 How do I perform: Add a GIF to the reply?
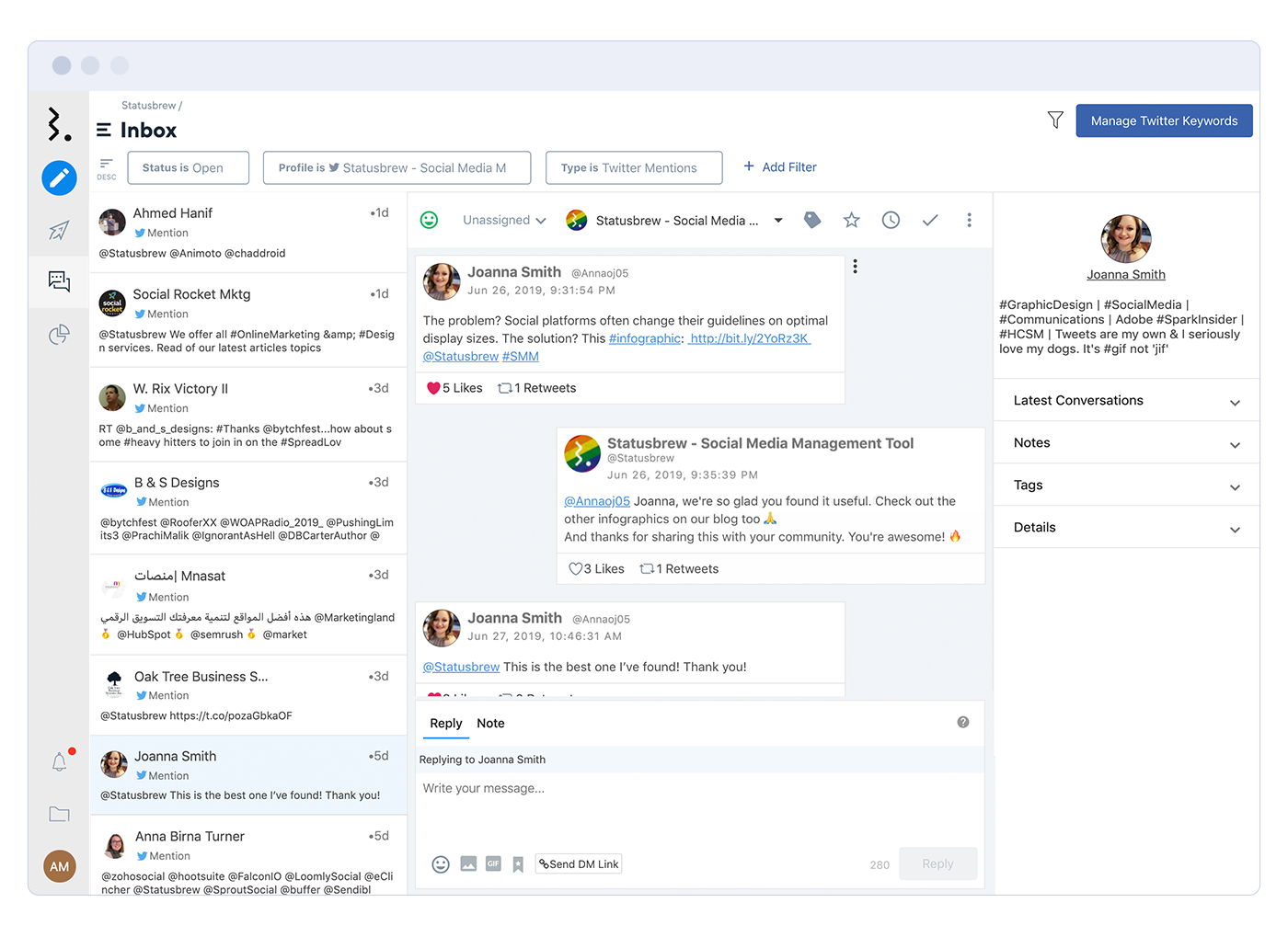[x=493, y=863]
